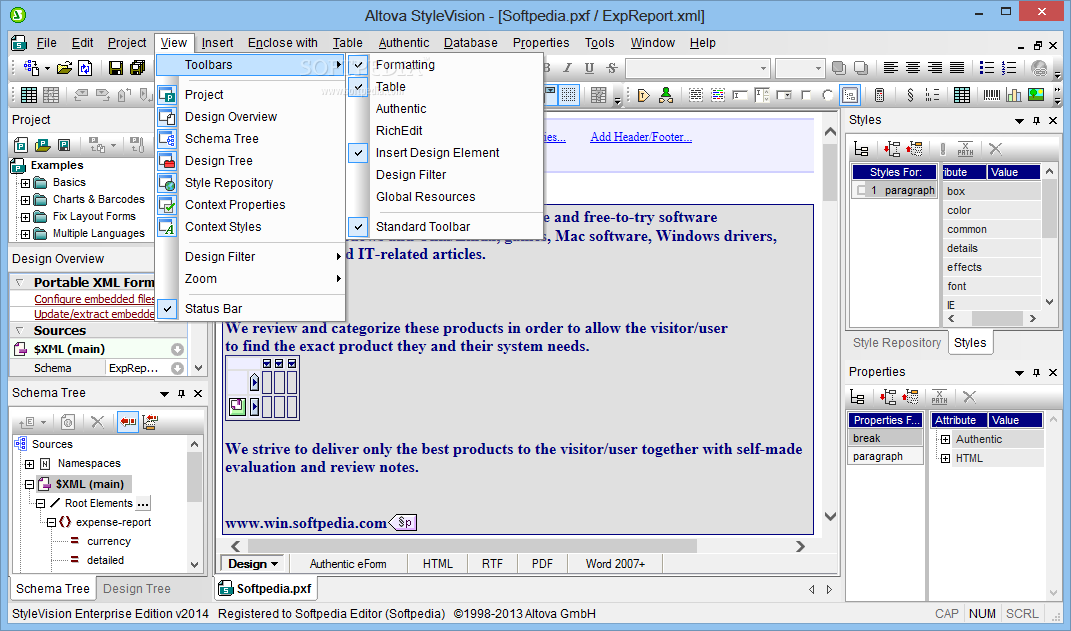Expand the Namespaces node in Schema Tree

click(x=29, y=464)
